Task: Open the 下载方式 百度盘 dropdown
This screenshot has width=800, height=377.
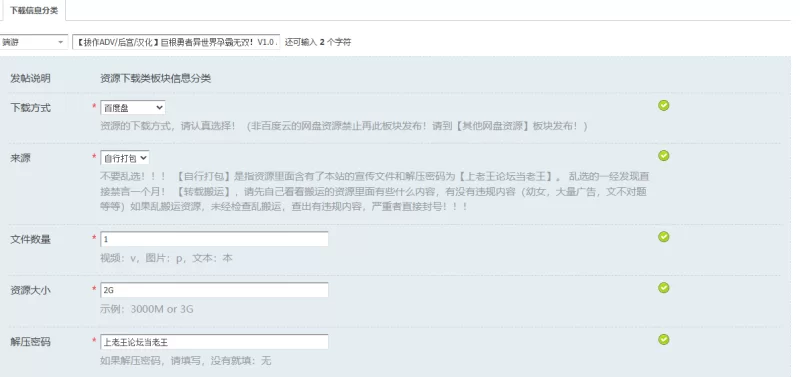Action: 133,108
